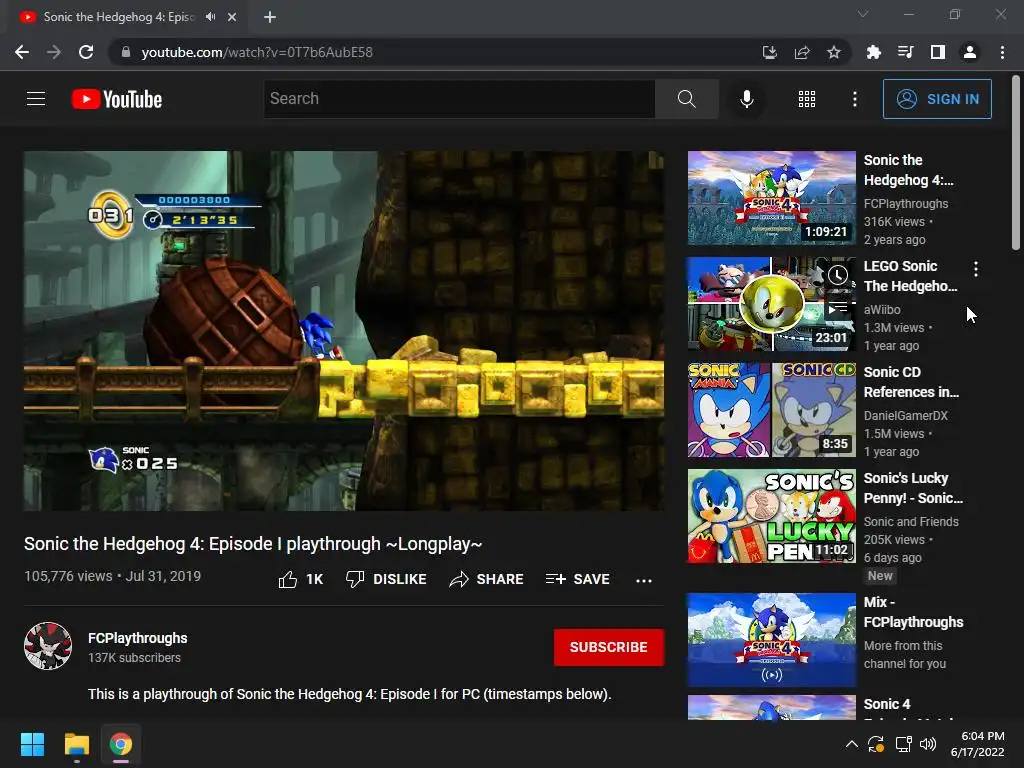Go forward with browser forward arrow
The height and width of the screenshot is (768, 1024).
pos(54,52)
